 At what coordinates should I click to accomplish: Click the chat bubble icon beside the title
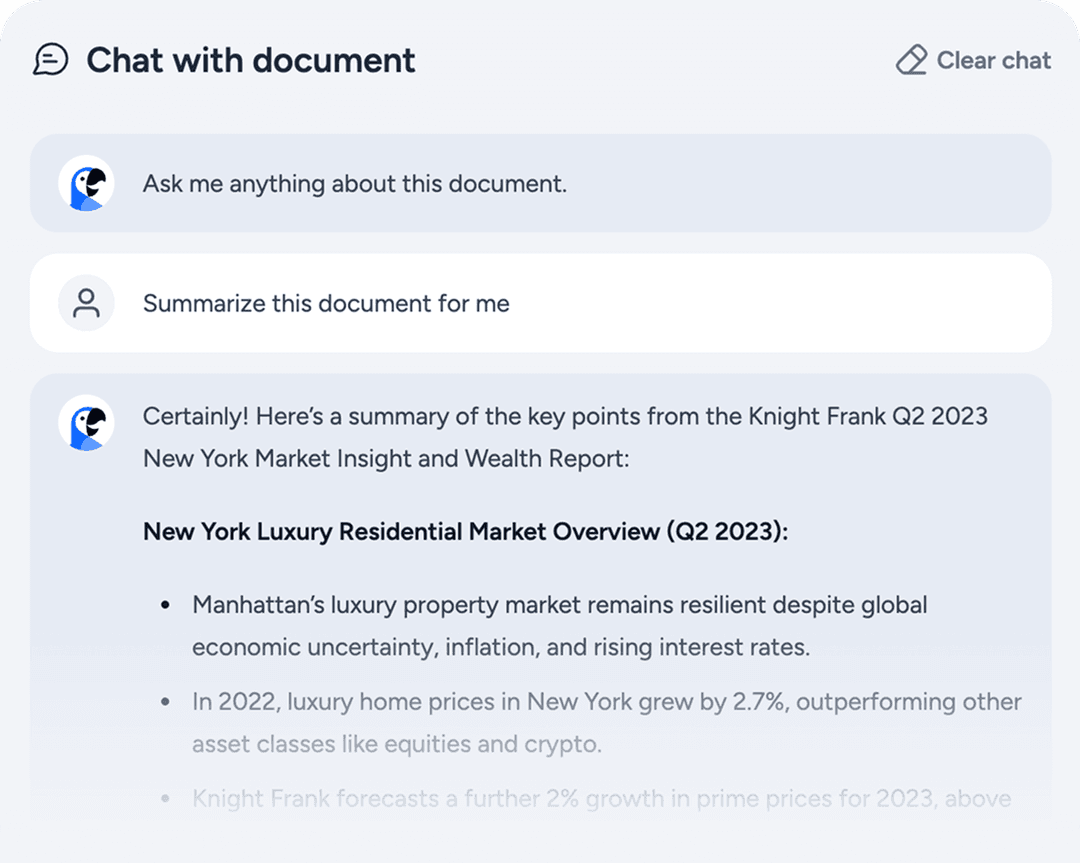50,60
